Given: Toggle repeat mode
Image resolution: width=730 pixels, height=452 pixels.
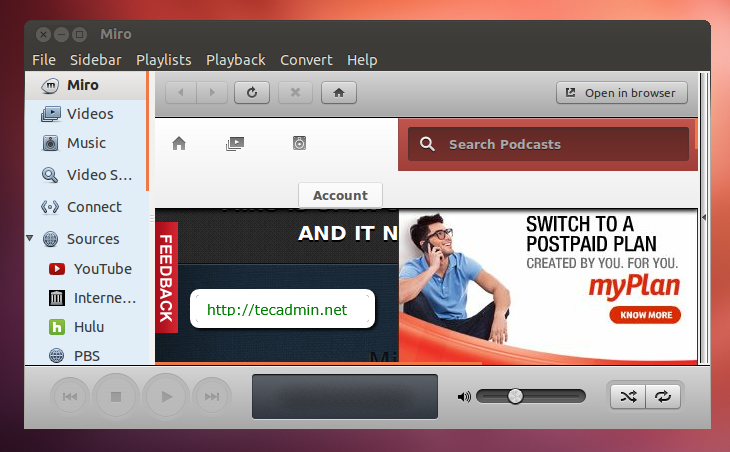Looking at the screenshot, I should (663, 397).
